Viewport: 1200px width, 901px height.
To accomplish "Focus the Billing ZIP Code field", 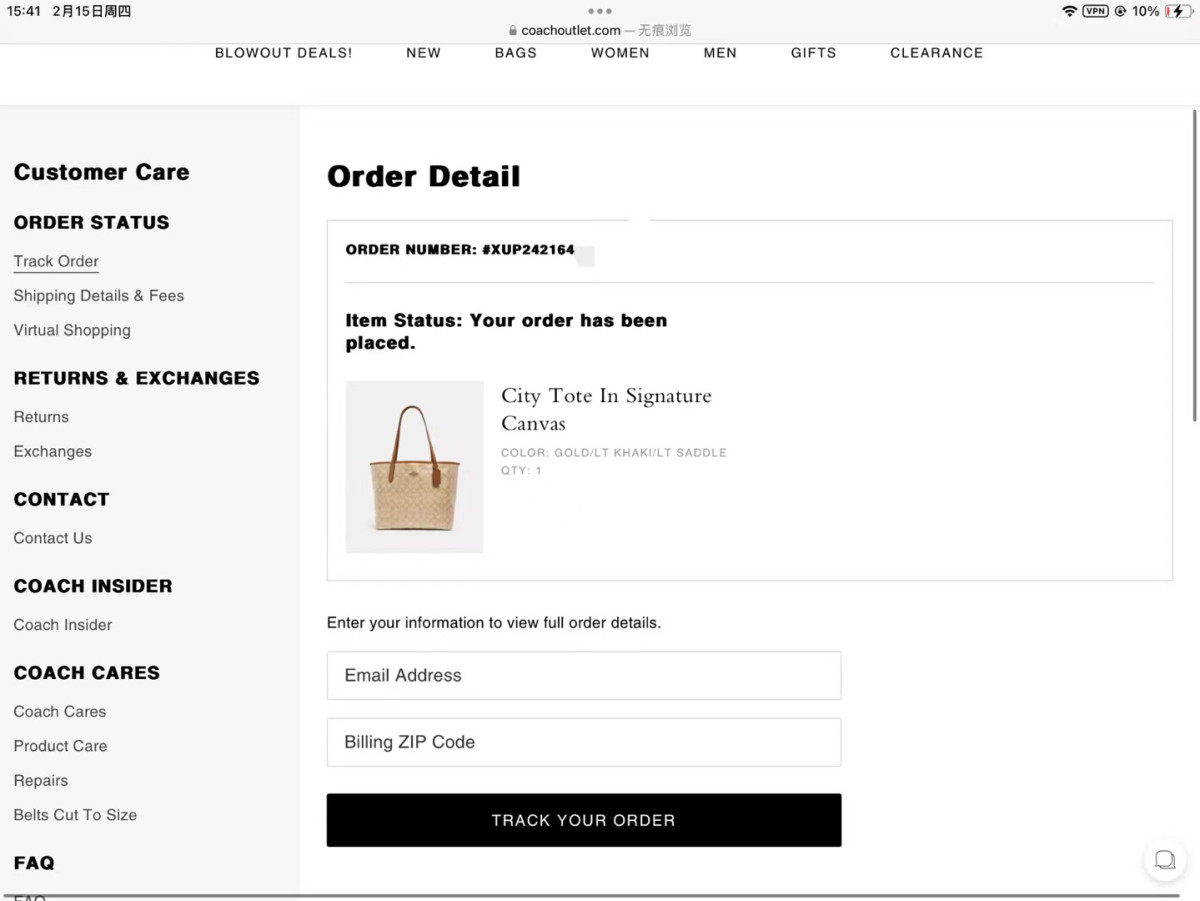I will tap(583, 742).
